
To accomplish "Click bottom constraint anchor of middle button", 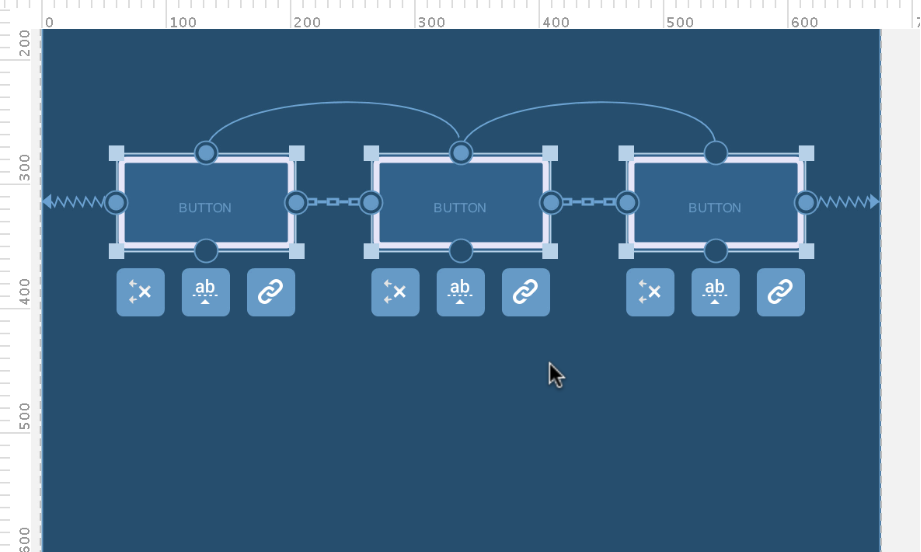I will click(461, 250).
